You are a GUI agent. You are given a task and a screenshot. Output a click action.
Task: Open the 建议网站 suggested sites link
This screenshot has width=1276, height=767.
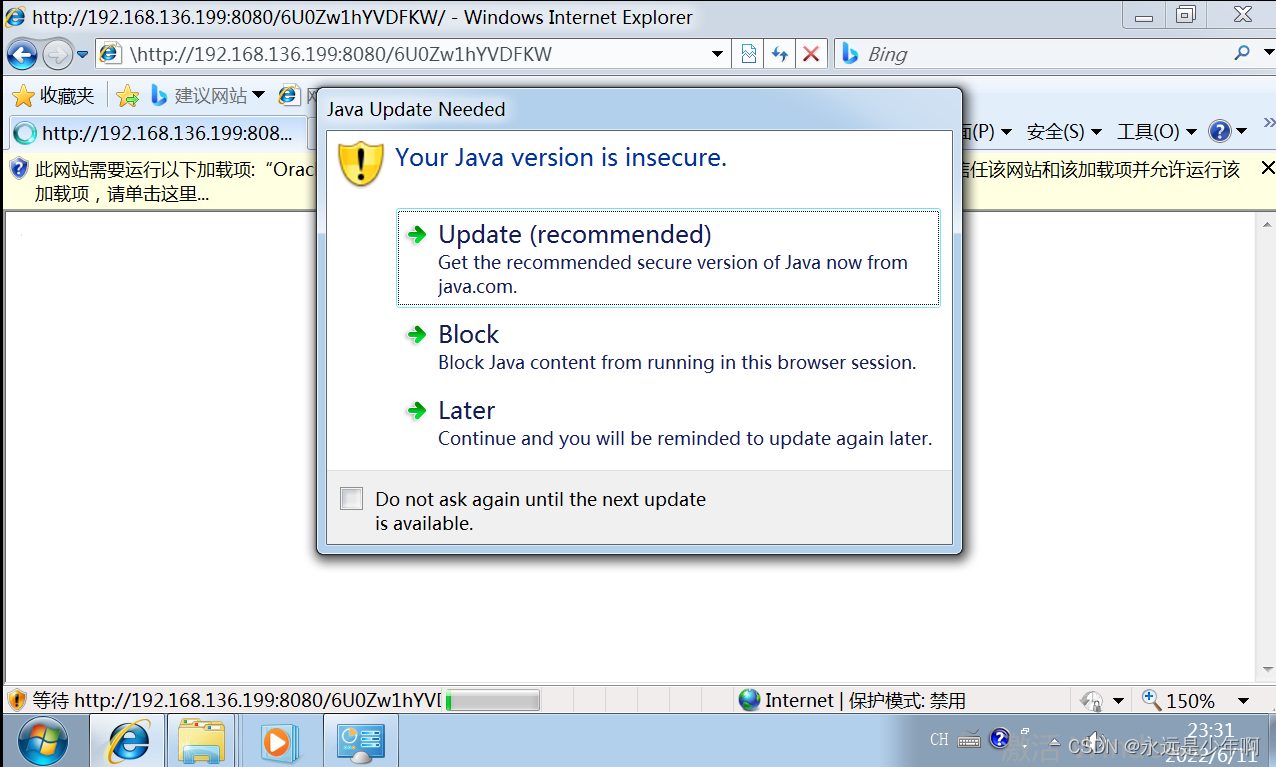click(199, 95)
